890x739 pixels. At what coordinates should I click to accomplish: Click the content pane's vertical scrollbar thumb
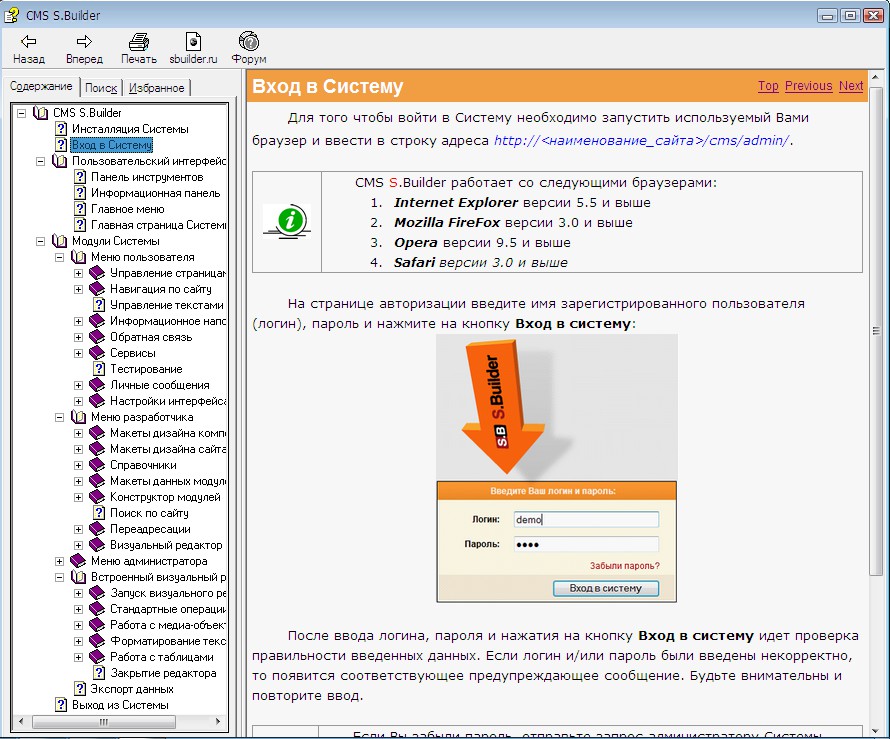click(x=876, y=331)
